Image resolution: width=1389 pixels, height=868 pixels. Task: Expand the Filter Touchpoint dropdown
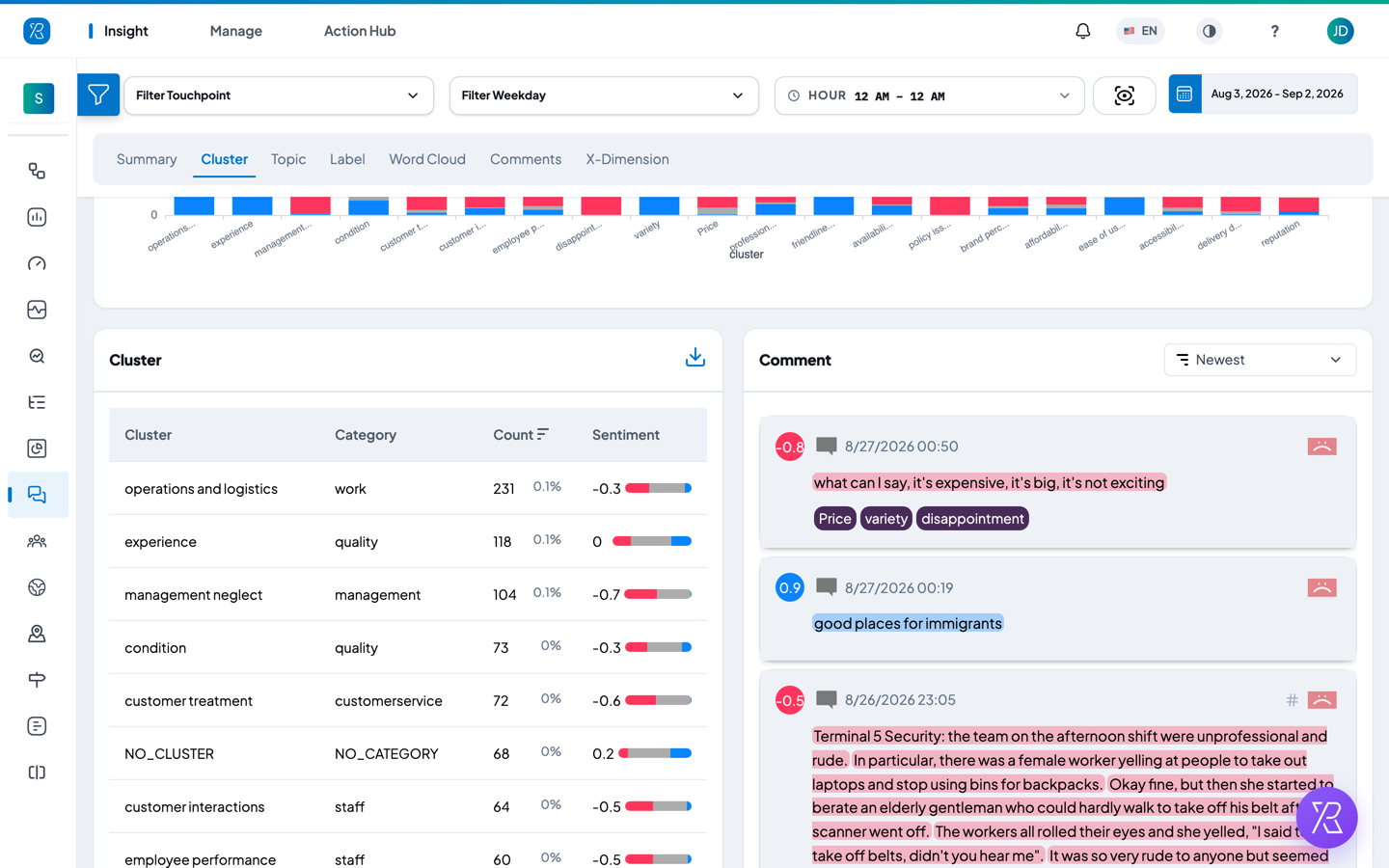pos(279,95)
